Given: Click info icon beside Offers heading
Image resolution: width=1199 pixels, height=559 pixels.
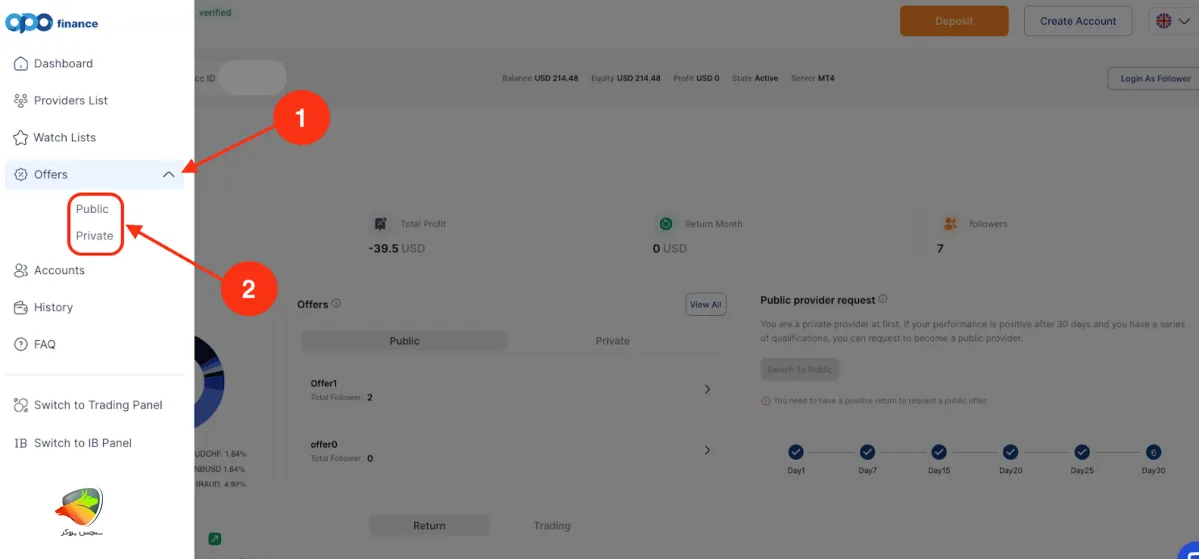Looking at the screenshot, I should 336,303.
